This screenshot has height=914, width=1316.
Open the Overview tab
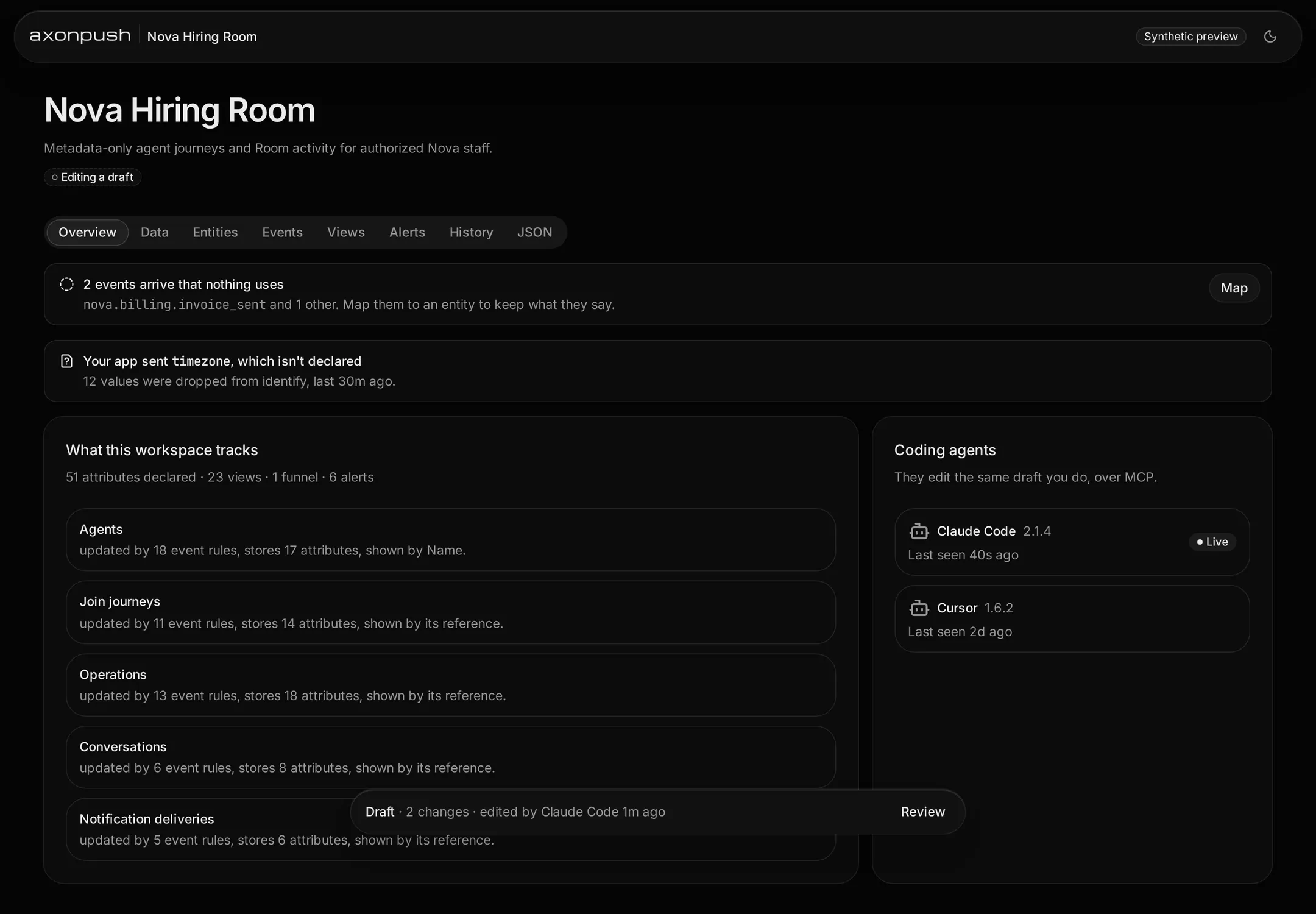pos(87,232)
